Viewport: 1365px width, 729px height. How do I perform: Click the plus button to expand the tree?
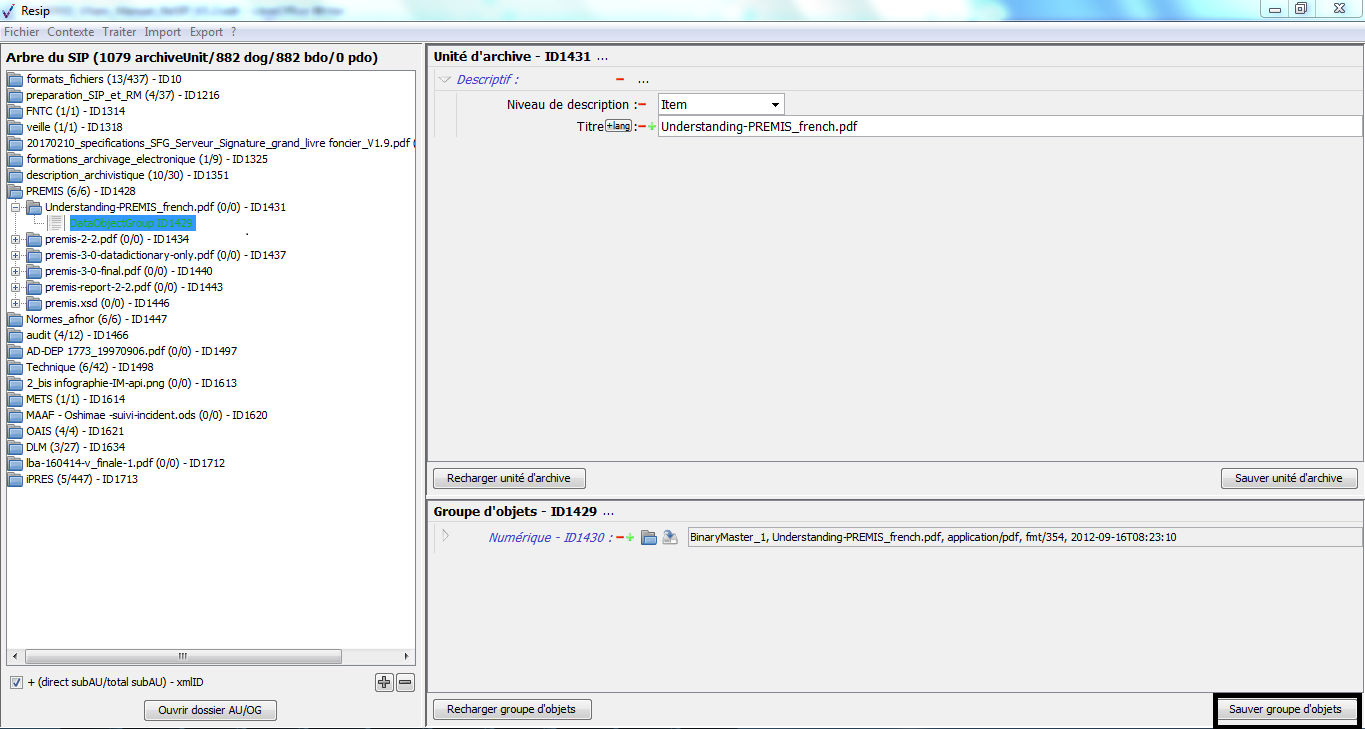(x=384, y=683)
